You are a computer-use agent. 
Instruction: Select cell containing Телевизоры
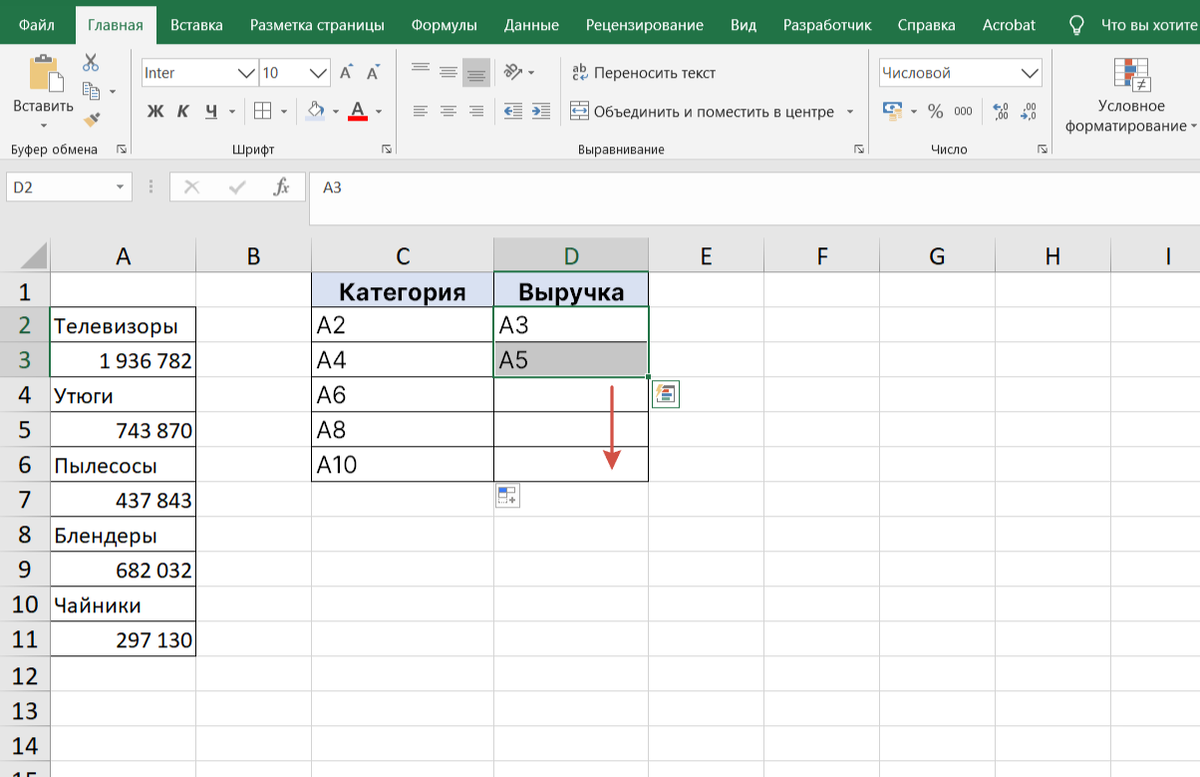[x=123, y=325]
